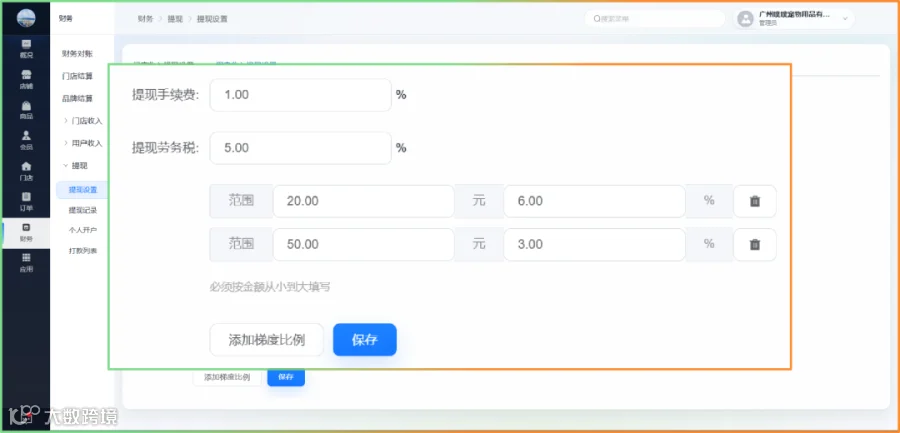Click the 添加梯度比例 button below the magnified panel
The width and height of the screenshot is (900, 433).
[227, 377]
